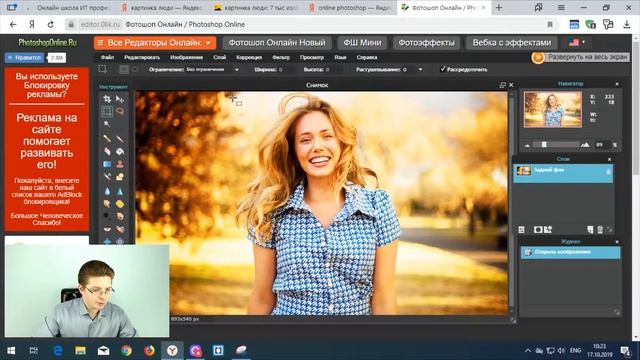Select the Magic Wand tool
This screenshot has width=640, height=360.
107,124
